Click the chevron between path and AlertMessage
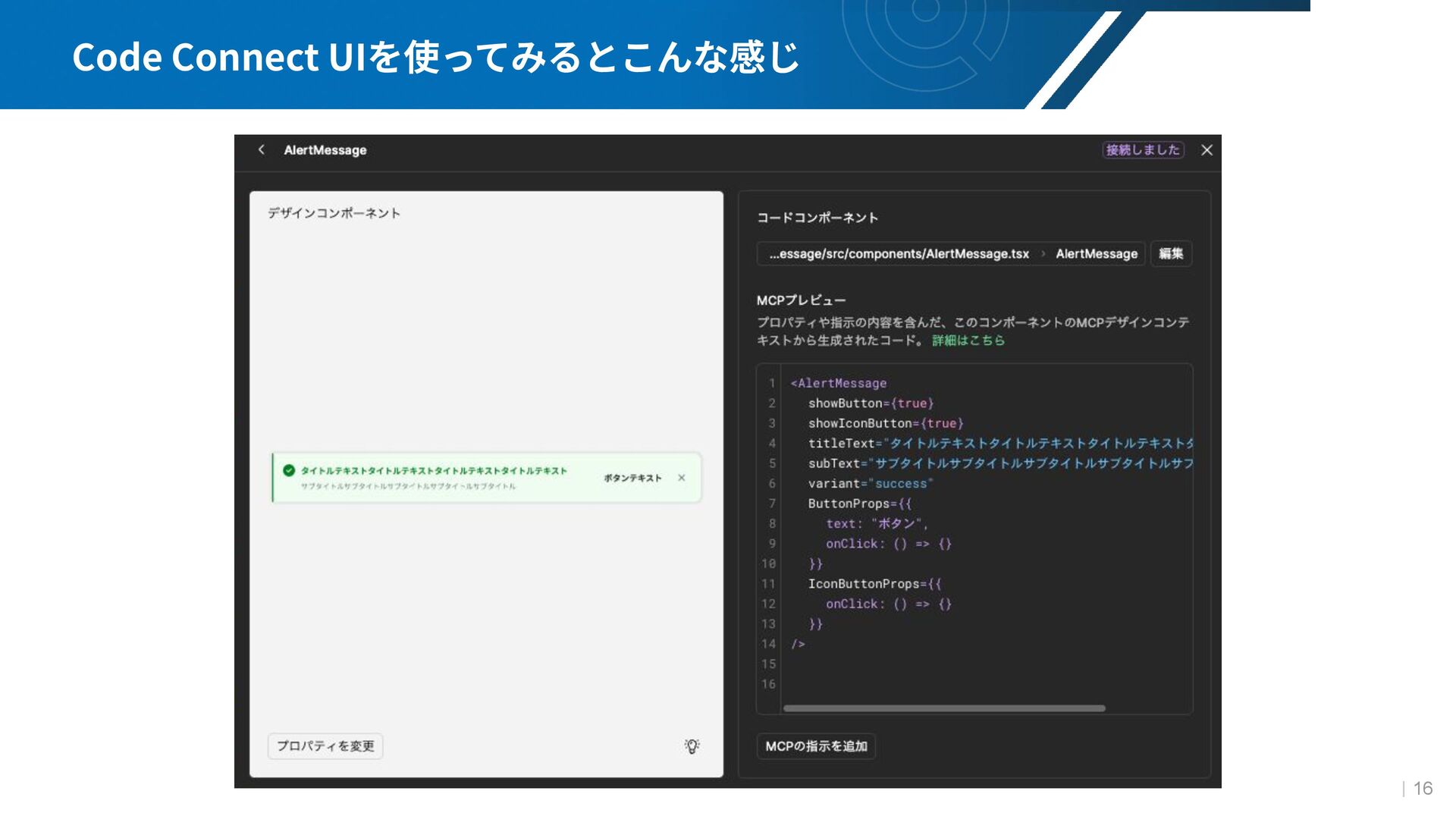Image resolution: width=1456 pixels, height=819 pixels. point(1043,254)
